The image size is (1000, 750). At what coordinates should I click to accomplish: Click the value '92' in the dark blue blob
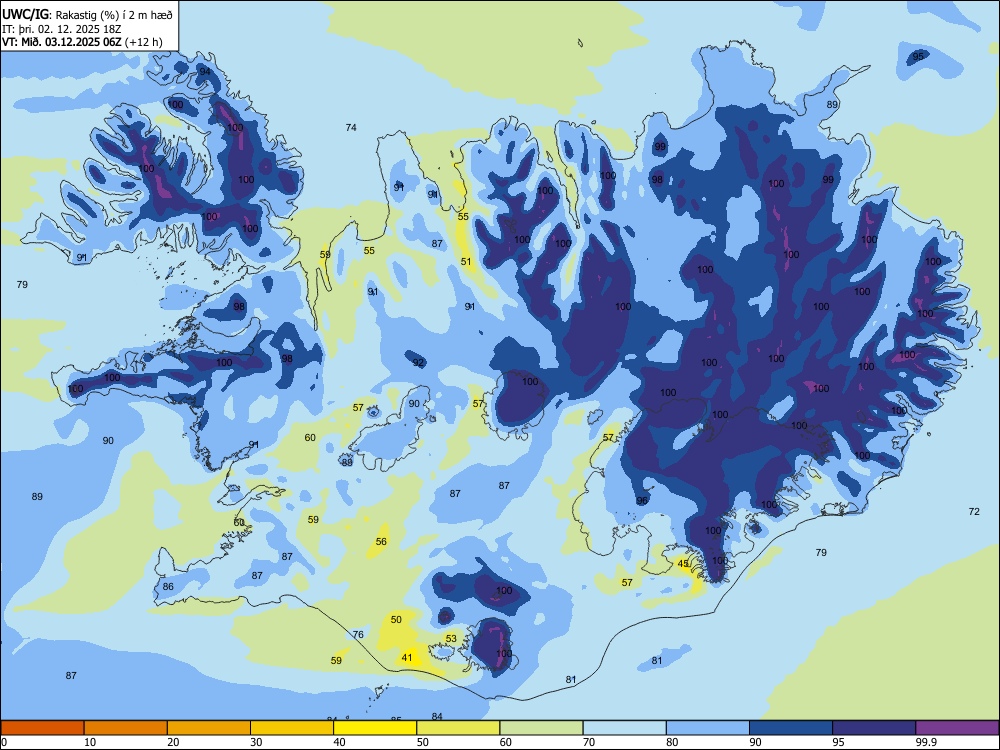point(418,363)
